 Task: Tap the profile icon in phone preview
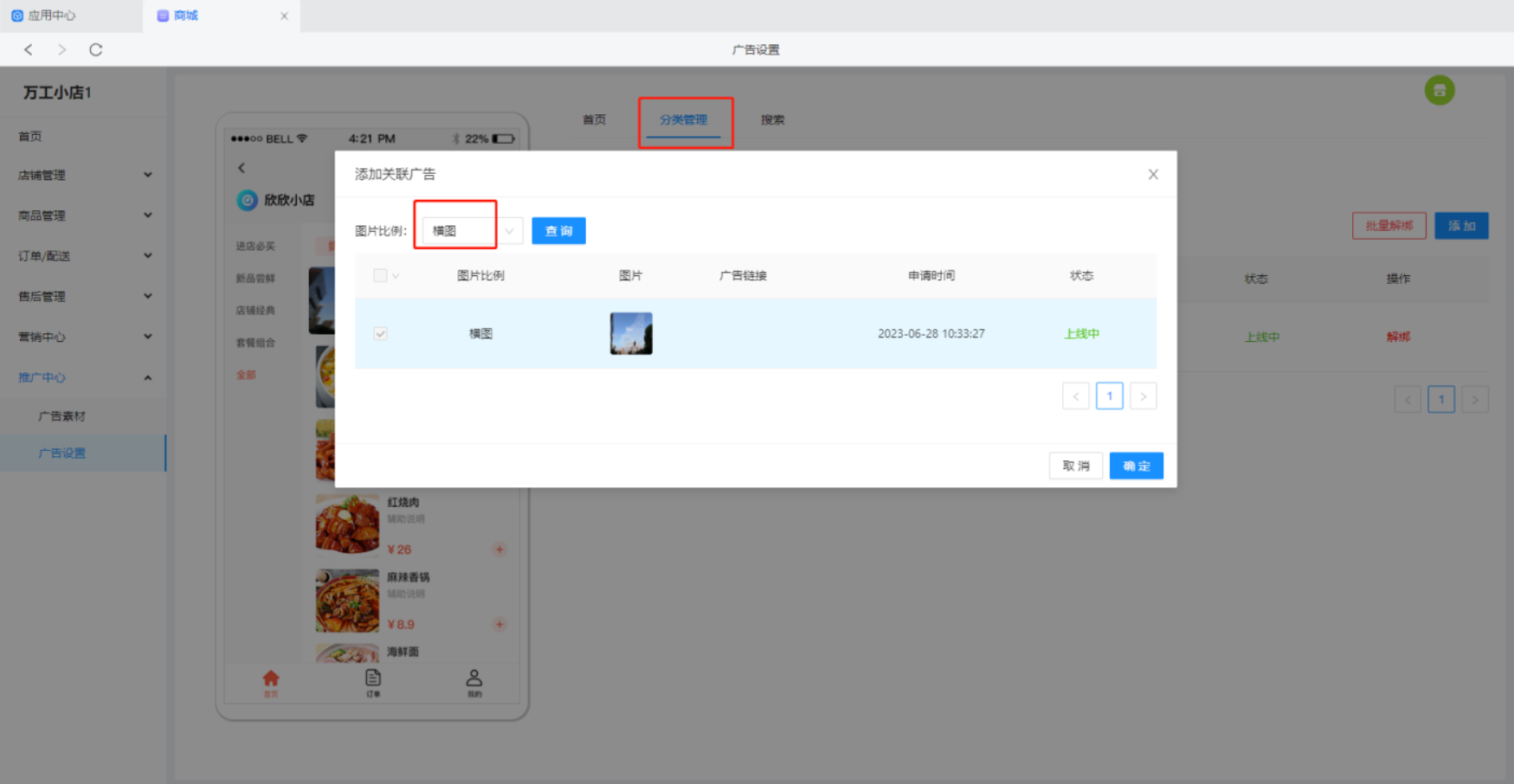(x=474, y=680)
